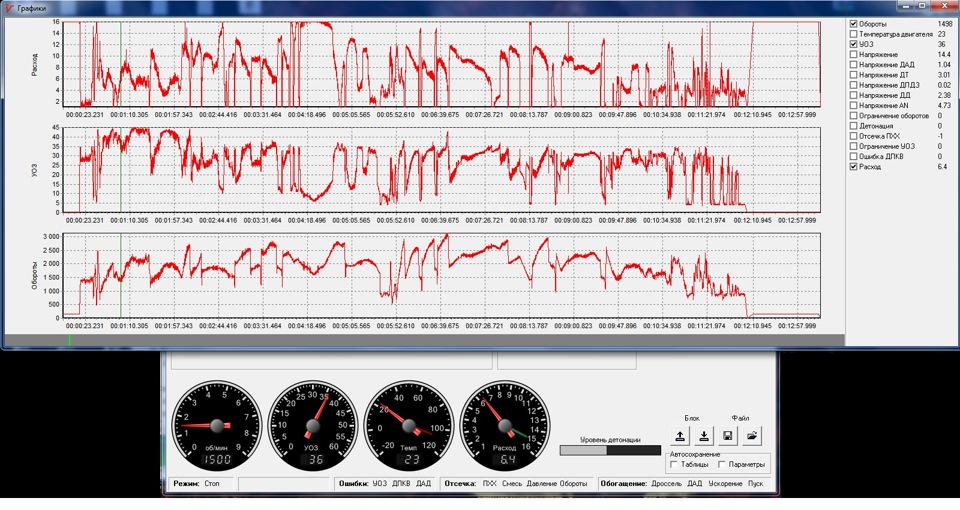Enable the Параметры autosave checkbox
The height and width of the screenshot is (510, 960).
point(722,465)
